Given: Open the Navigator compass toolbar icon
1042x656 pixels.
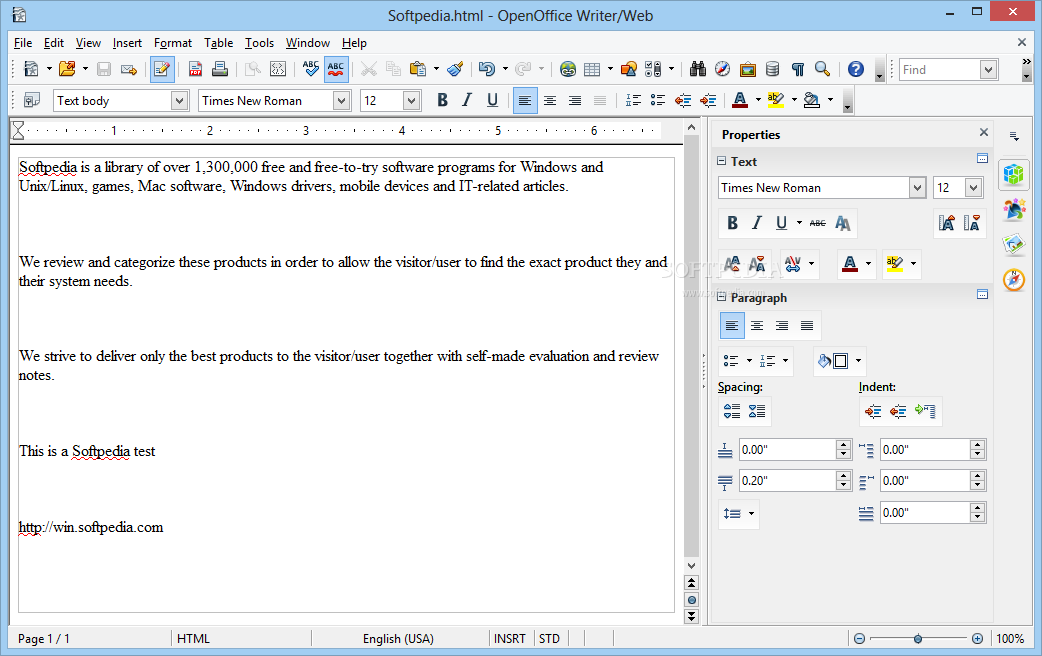Looking at the screenshot, I should 722,69.
